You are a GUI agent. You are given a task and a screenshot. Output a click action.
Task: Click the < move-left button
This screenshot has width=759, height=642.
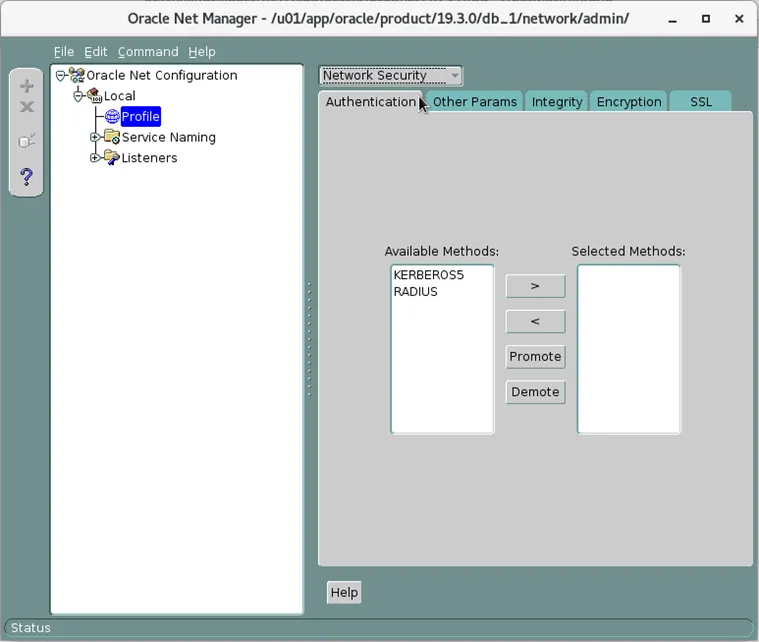535,321
